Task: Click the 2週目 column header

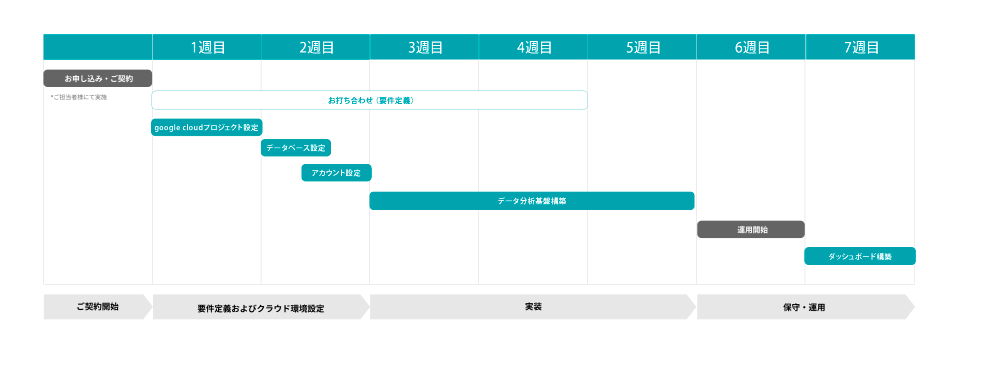Action: pyautogui.click(x=316, y=47)
